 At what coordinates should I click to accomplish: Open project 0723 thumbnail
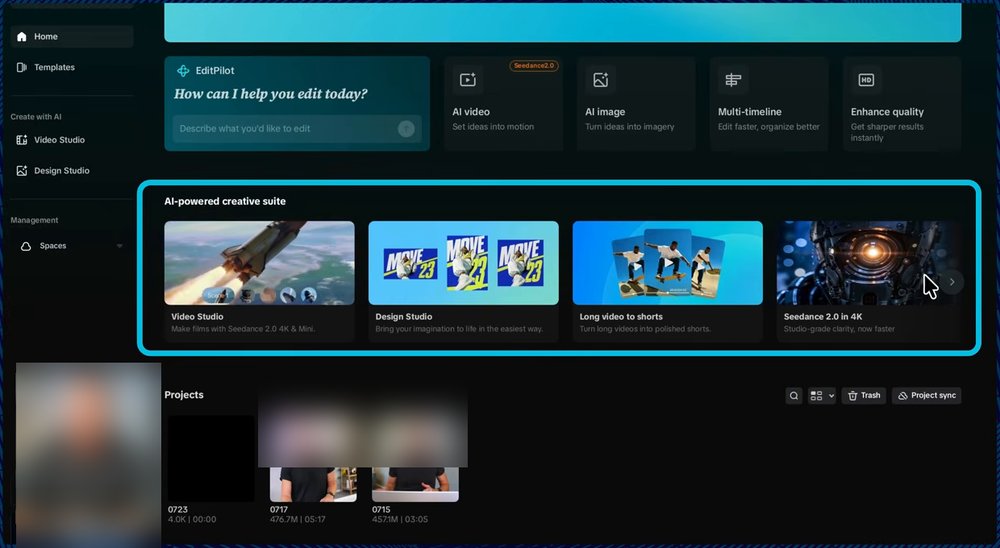coord(211,459)
